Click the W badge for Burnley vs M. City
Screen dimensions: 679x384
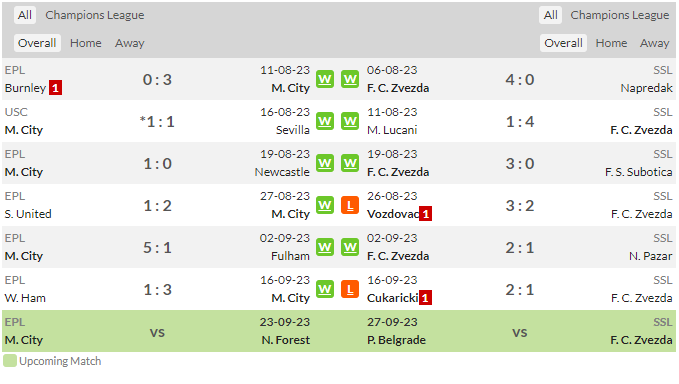coord(325,79)
